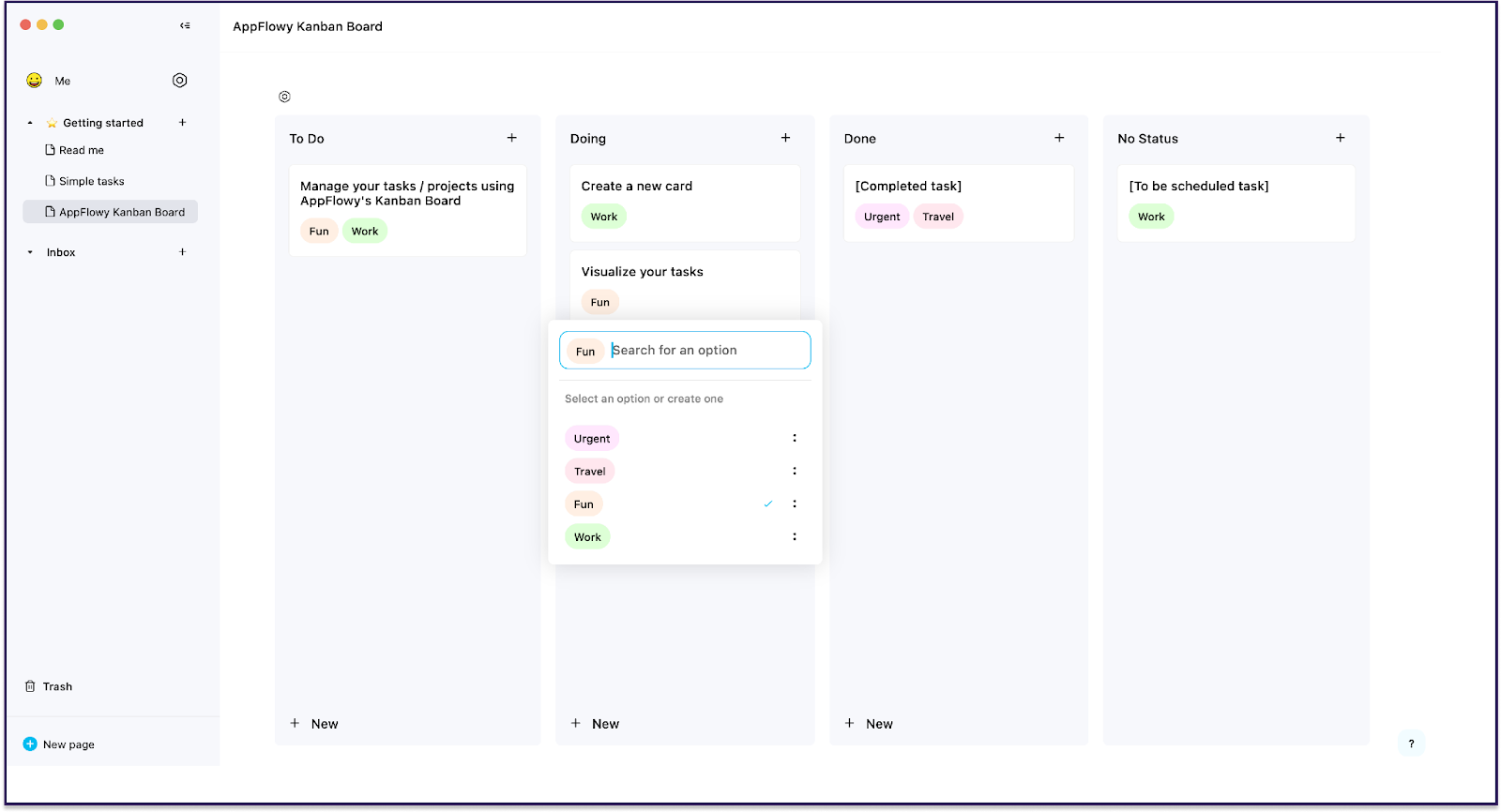Collapse the sidebar with the arrow icon

point(185,25)
